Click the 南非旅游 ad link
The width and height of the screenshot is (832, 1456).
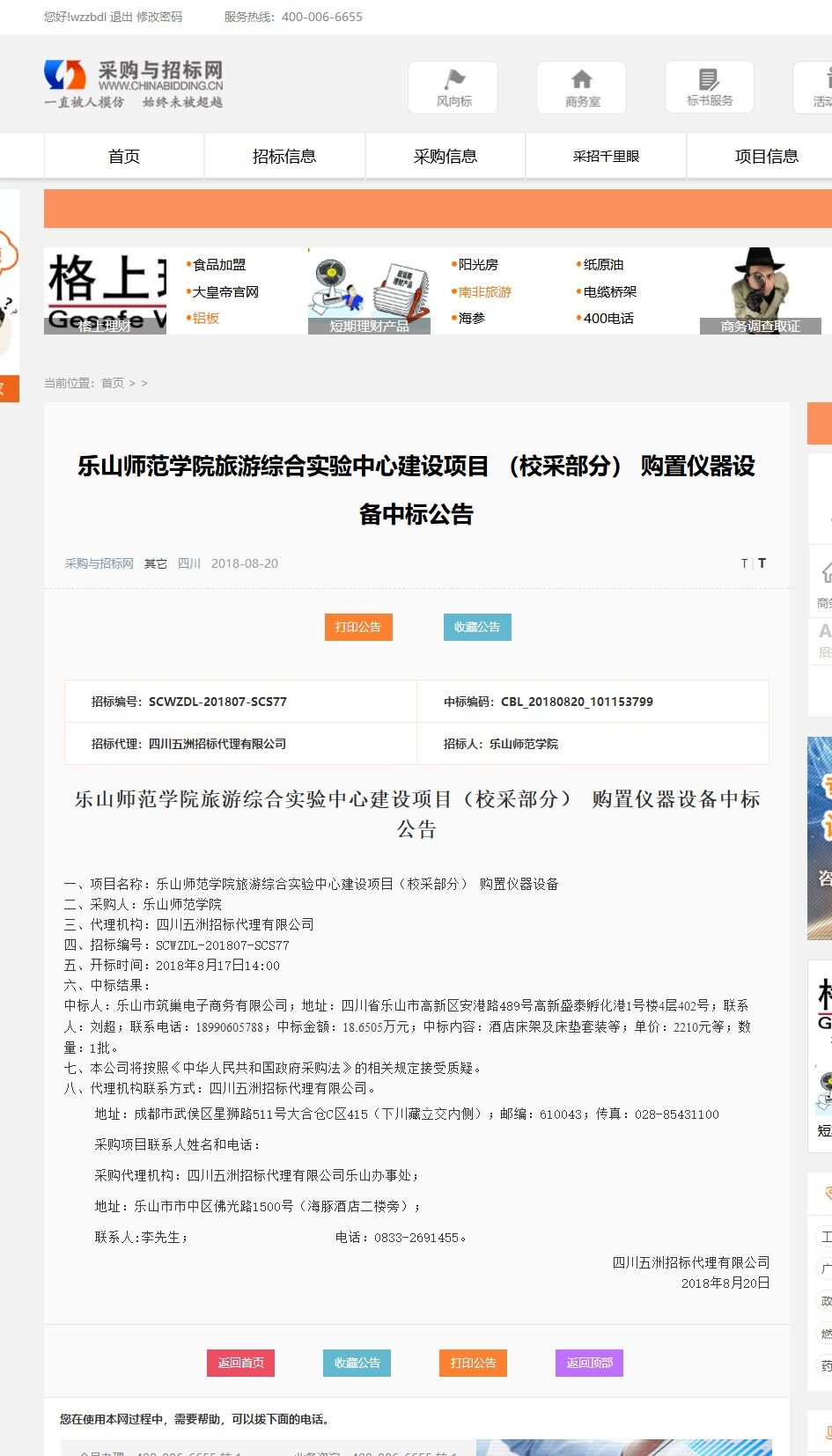[484, 291]
